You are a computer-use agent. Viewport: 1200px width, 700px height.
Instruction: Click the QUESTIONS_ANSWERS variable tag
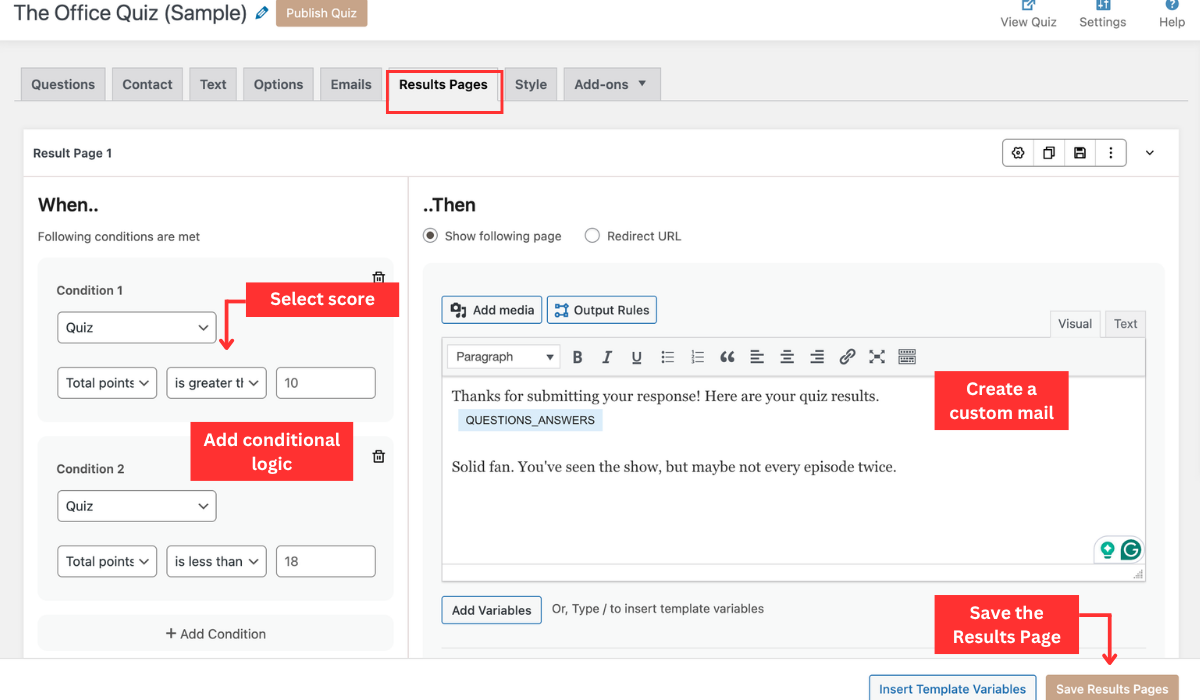530,420
